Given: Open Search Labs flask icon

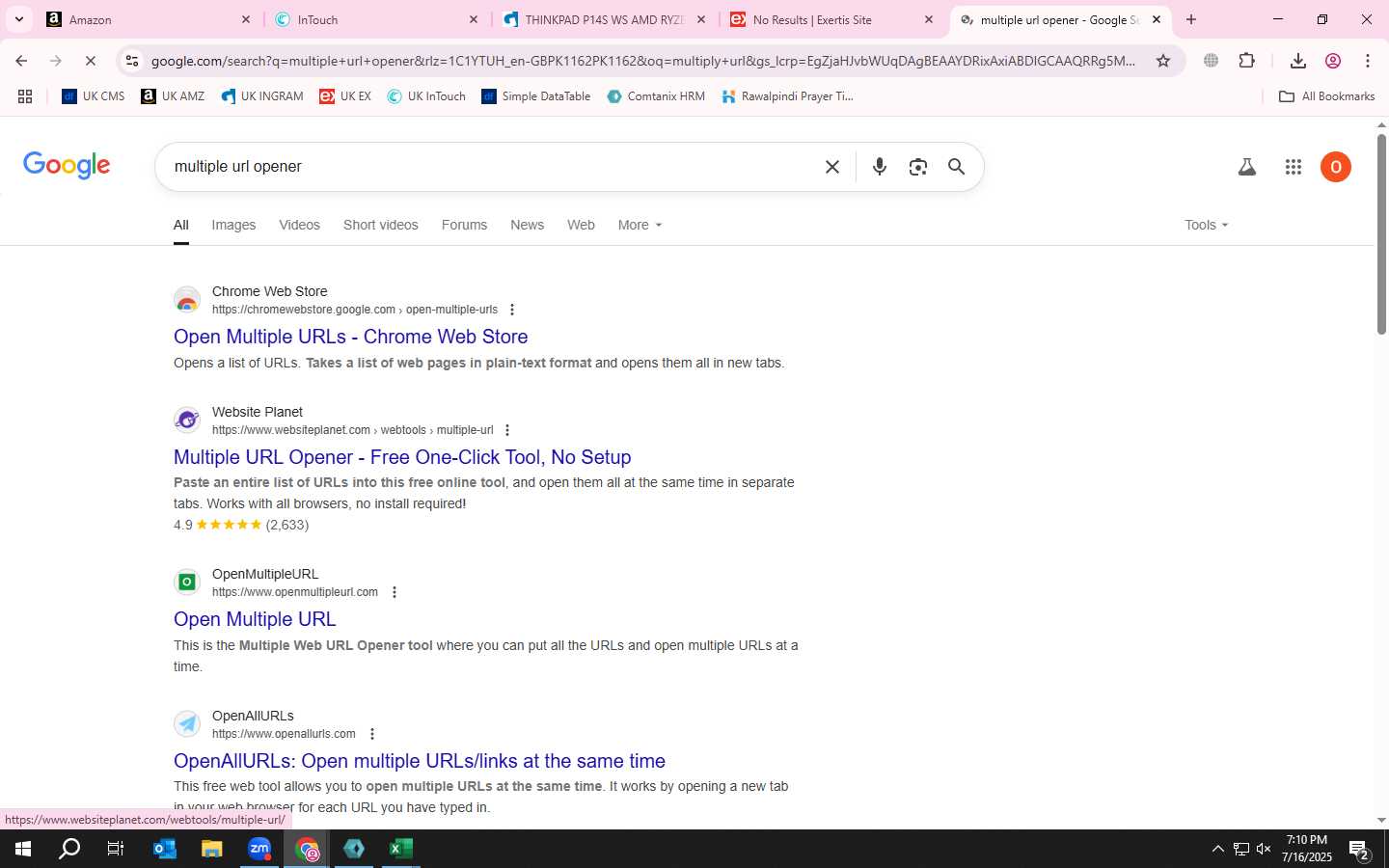Looking at the screenshot, I should tap(1247, 167).
